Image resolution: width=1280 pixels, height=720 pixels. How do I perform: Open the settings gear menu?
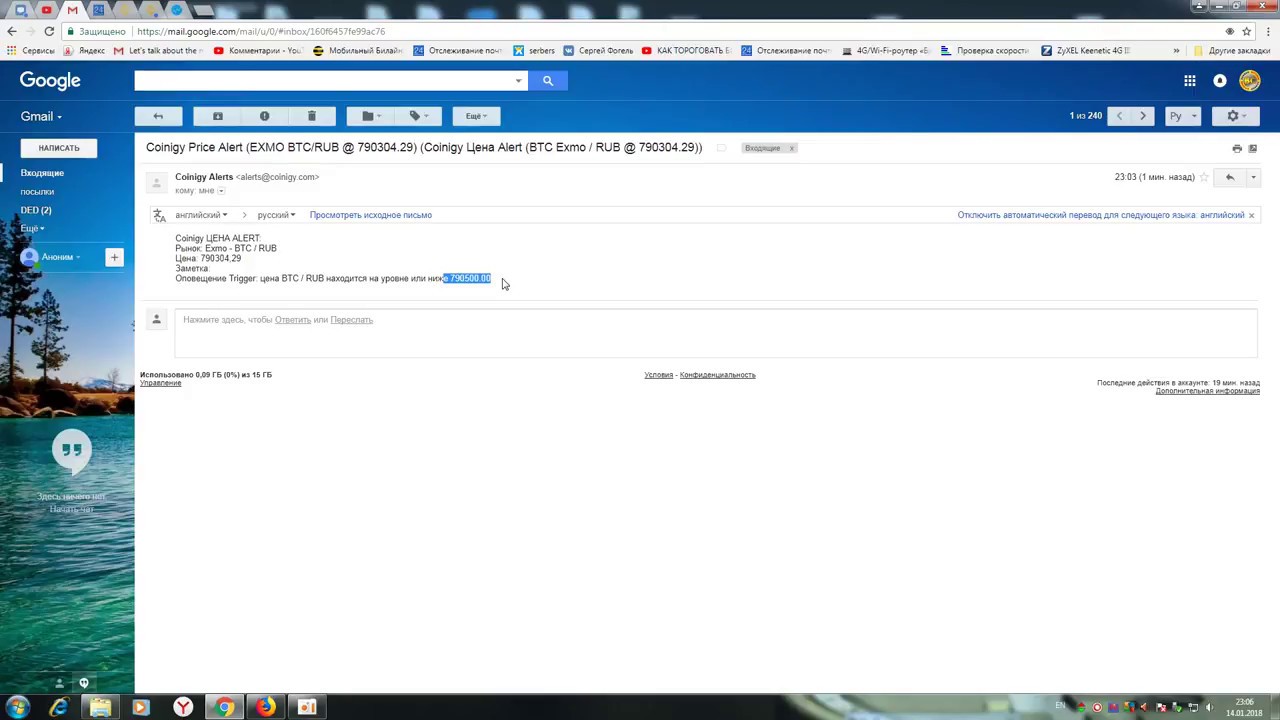tap(1237, 116)
